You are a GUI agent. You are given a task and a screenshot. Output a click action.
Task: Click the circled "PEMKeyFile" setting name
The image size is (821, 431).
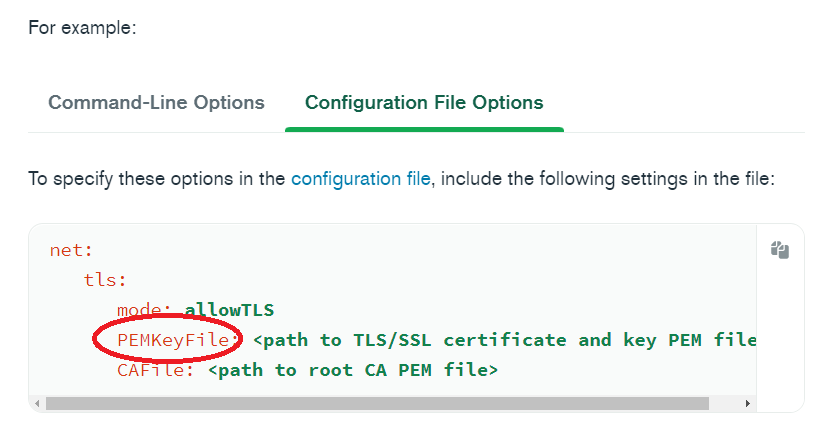click(x=174, y=340)
